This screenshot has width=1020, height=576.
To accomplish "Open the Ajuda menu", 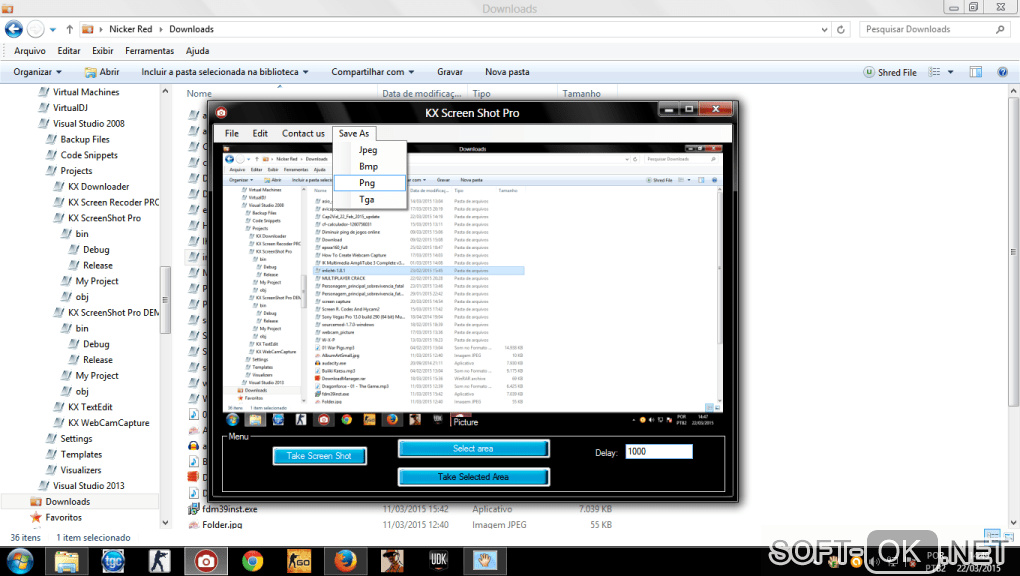I will 197,51.
